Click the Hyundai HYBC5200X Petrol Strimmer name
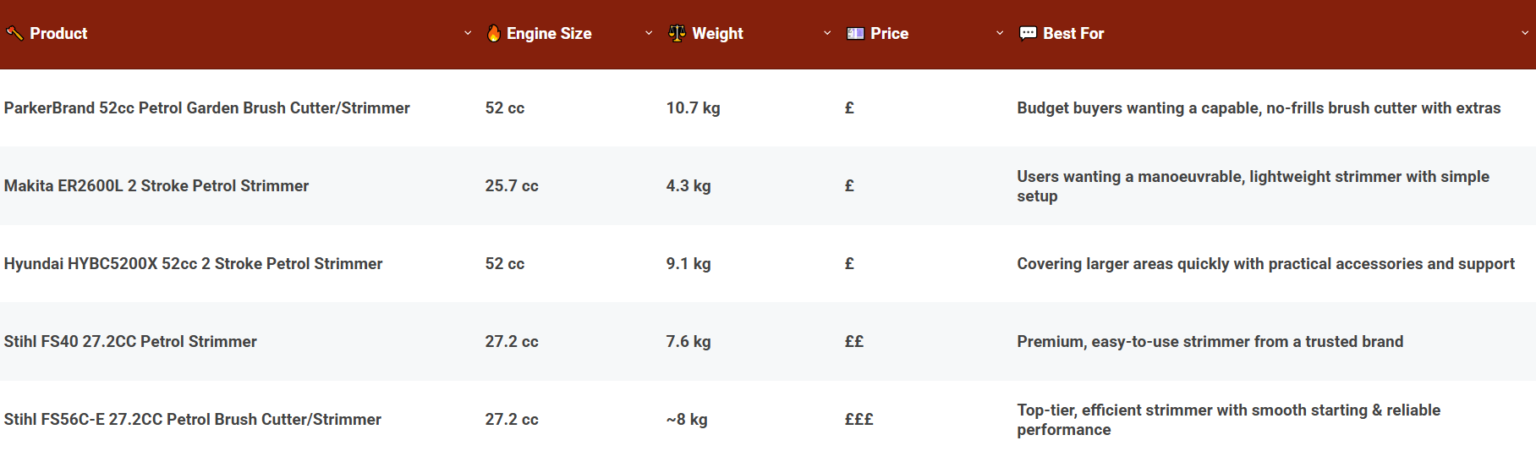The height and width of the screenshot is (457, 1536). click(193, 264)
